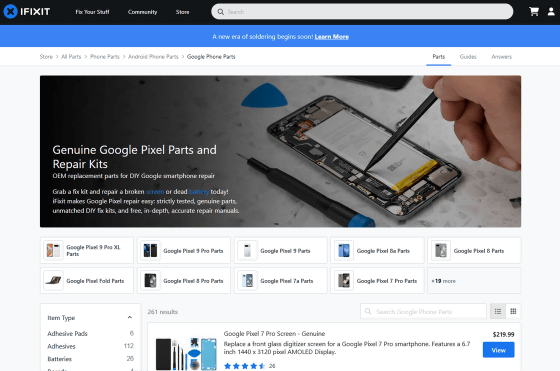Filter by Adhesives item type
Viewport: 560px width, 371px height.
point(90,346)
